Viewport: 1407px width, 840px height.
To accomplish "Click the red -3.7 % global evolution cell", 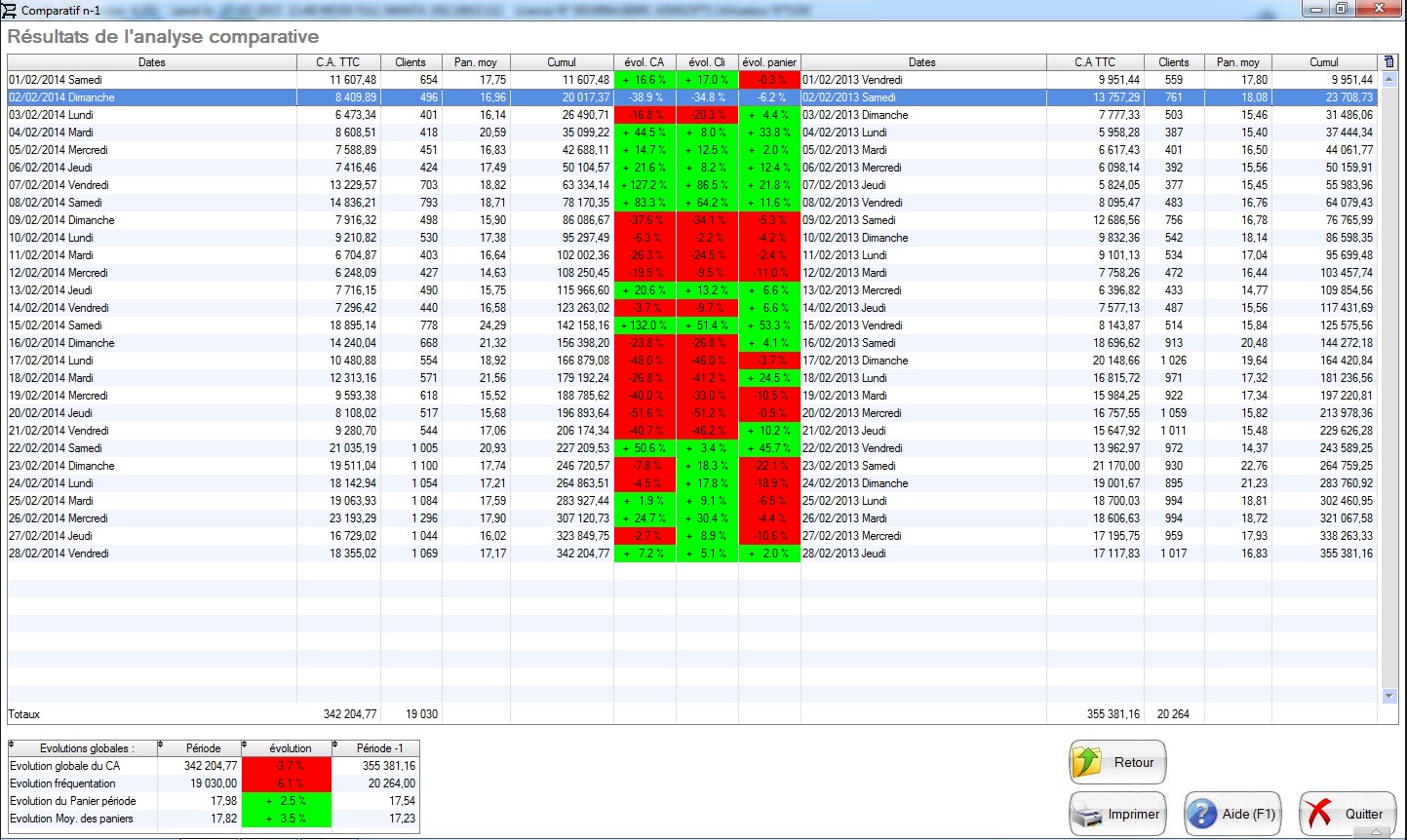I will pyautogui.click(x=286, y=766).
